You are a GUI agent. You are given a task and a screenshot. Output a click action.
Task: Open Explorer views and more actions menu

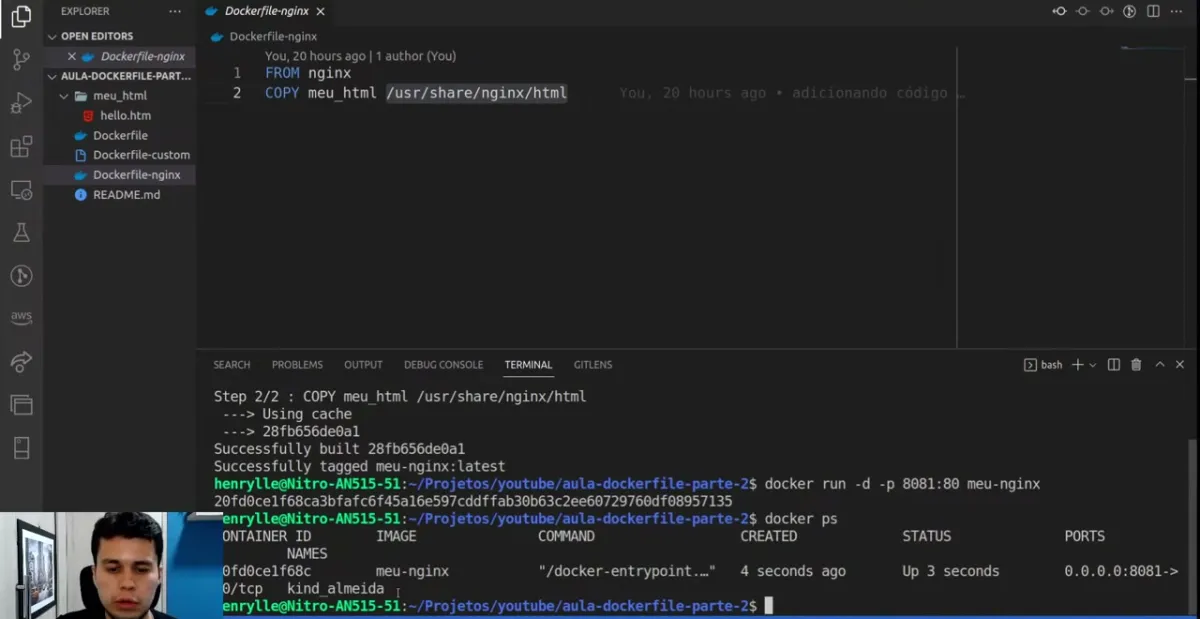(x=176, y=11)
